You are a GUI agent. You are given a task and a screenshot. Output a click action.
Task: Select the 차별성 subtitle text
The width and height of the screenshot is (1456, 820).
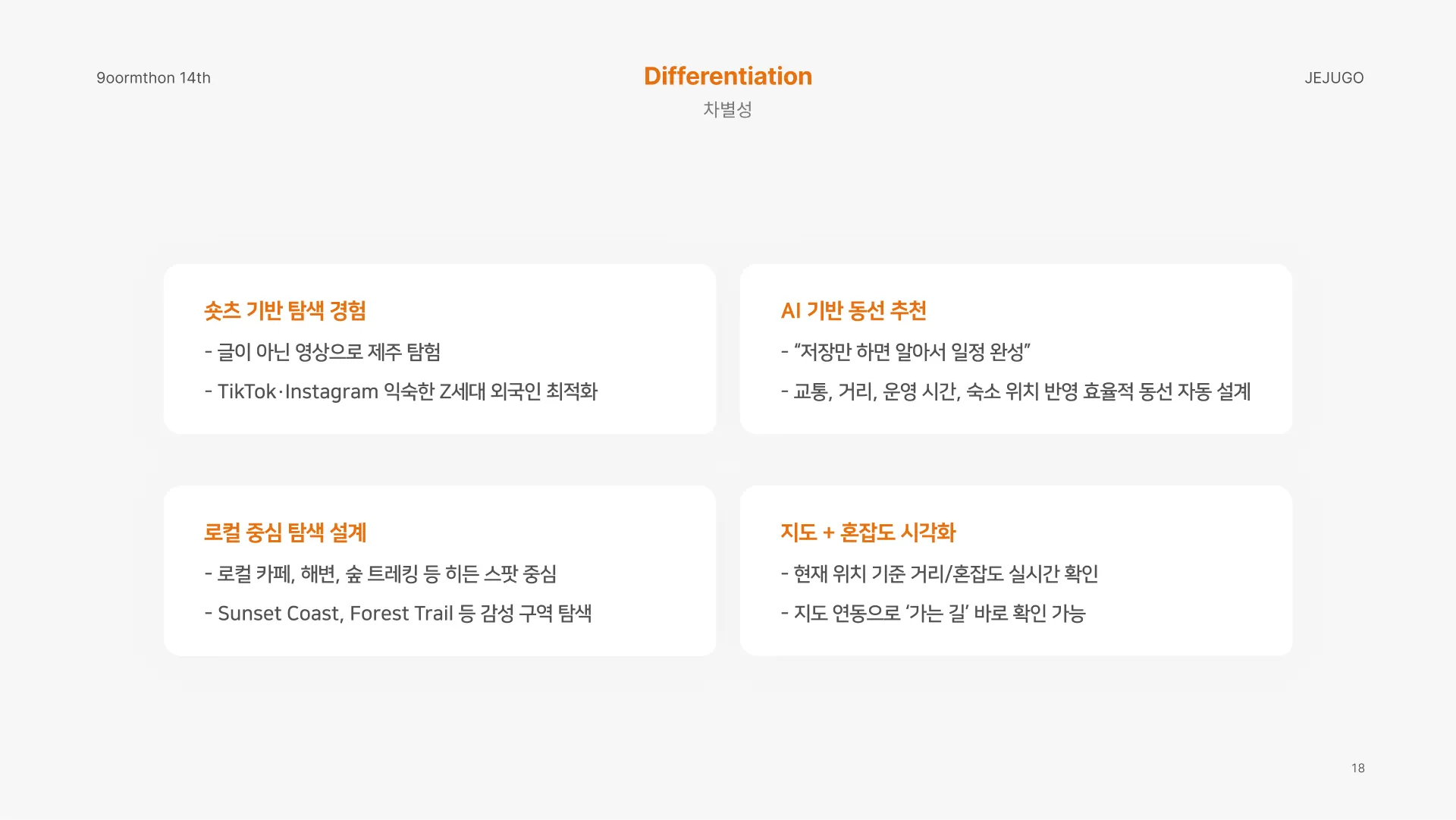[727, 109]
